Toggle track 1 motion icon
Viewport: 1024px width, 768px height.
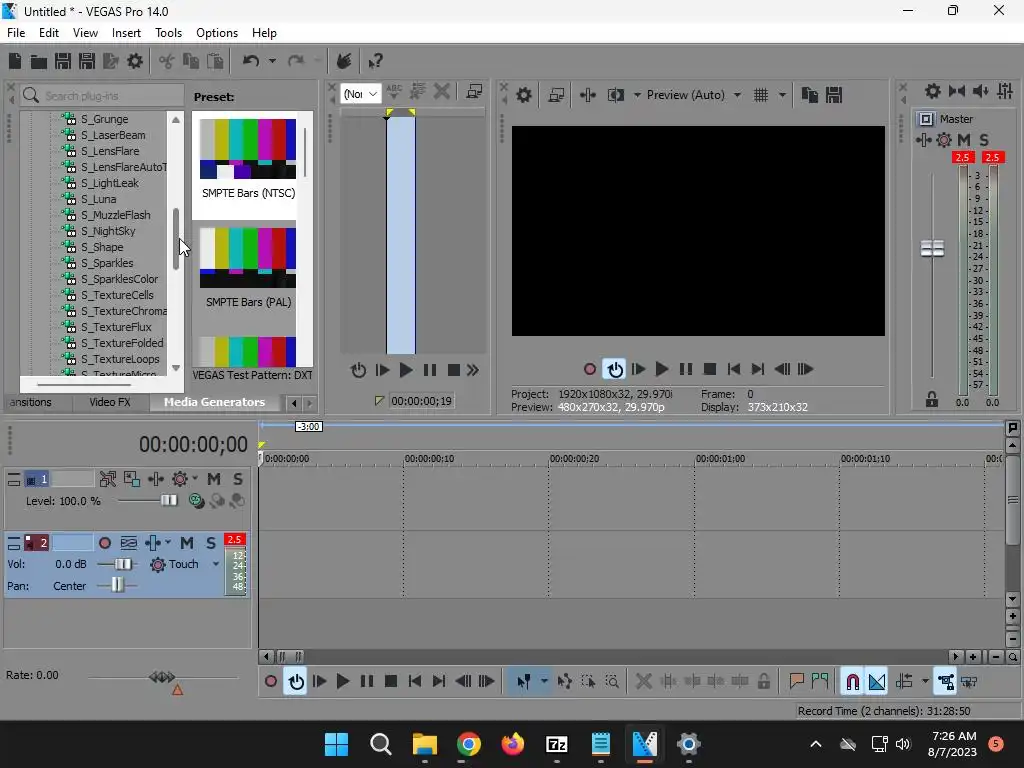pyautogui.click(x=131, y=479)
